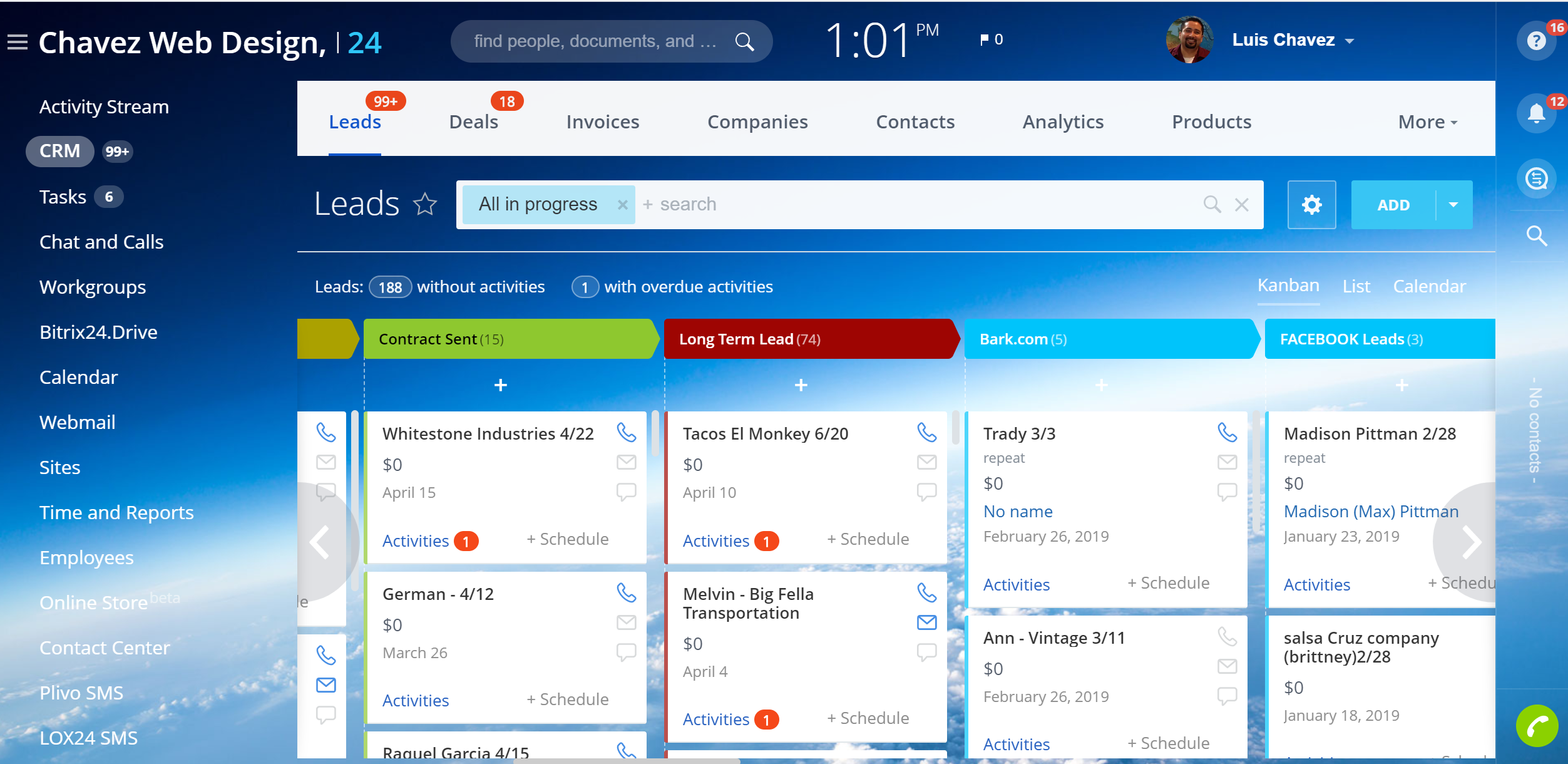Image resolution: width=1568 pixels, height=764 pixels.
Task: Open the Melvin - Big Fella Transportation card
Action: tap(747, 603)
